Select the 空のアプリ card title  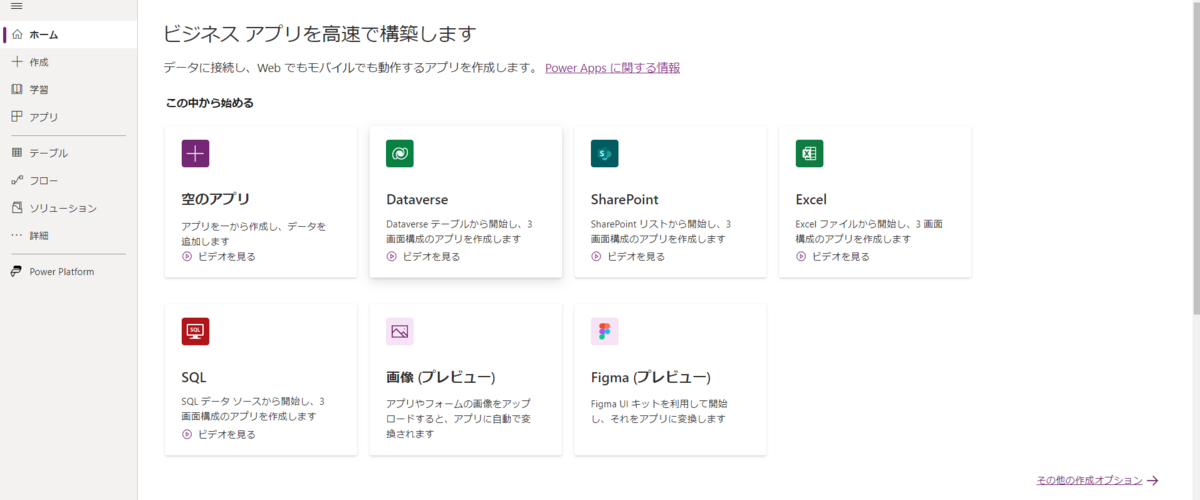pyautogui.click(x=216, y=199)
